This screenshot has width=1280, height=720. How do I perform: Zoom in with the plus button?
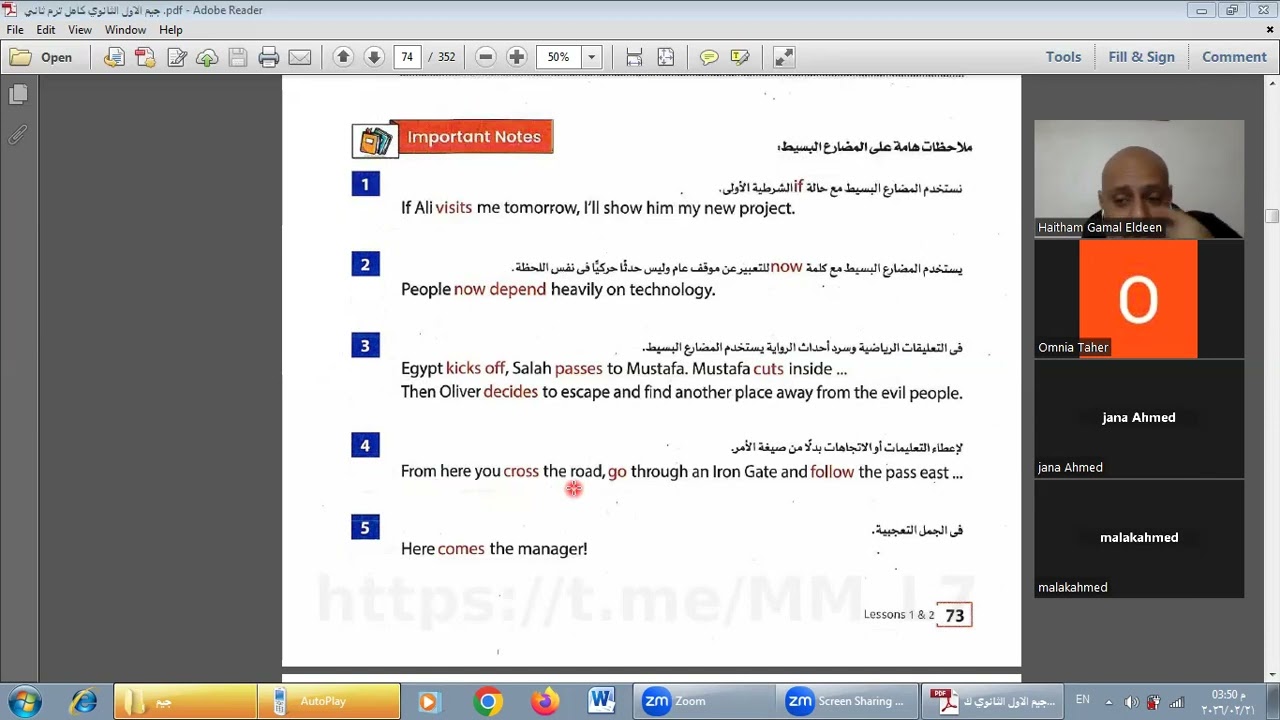click(x=516, y=57)
